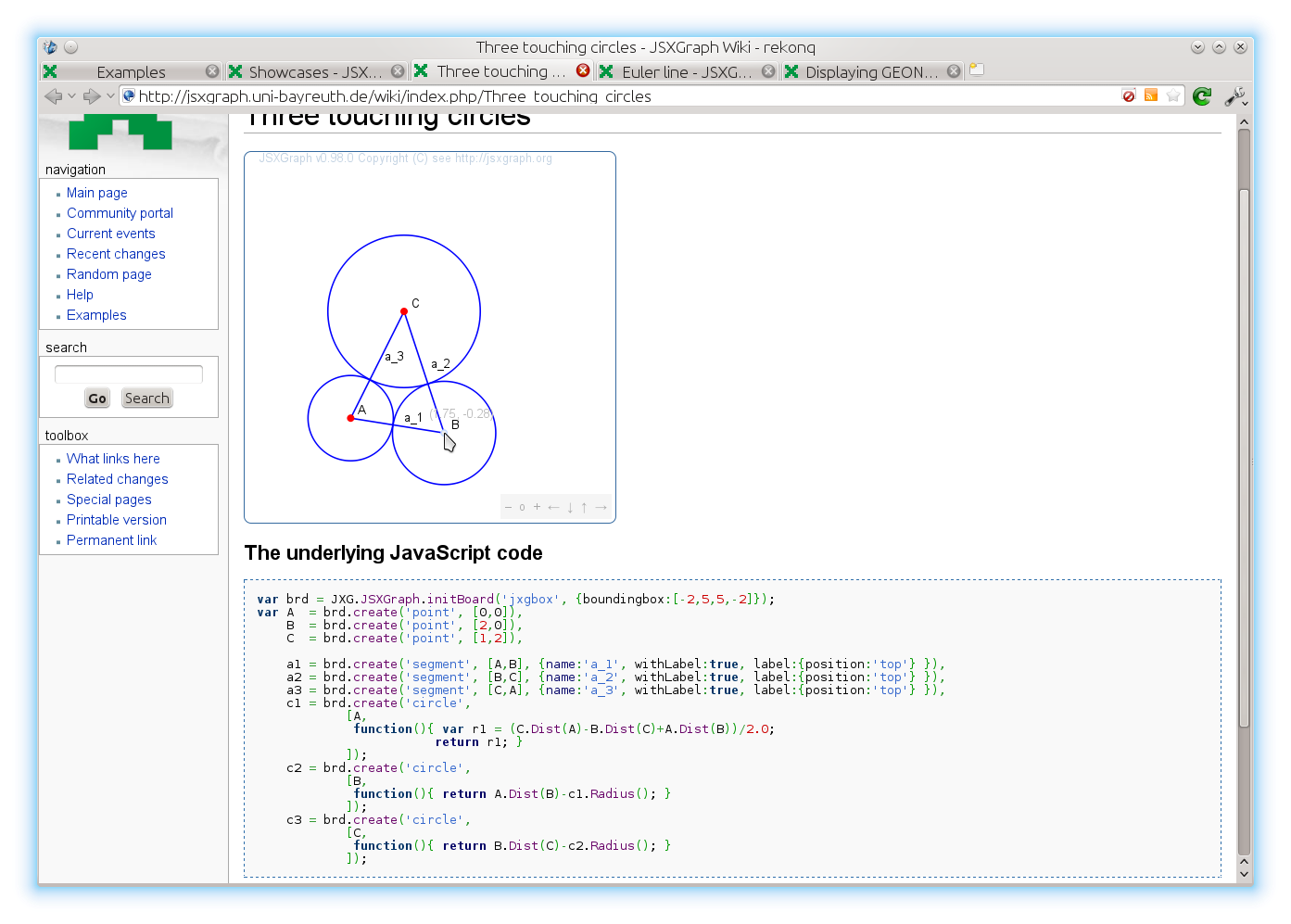Switch to the Euler line - JSXG tab
Screen dimensions: 1291x924
point(687,71)
